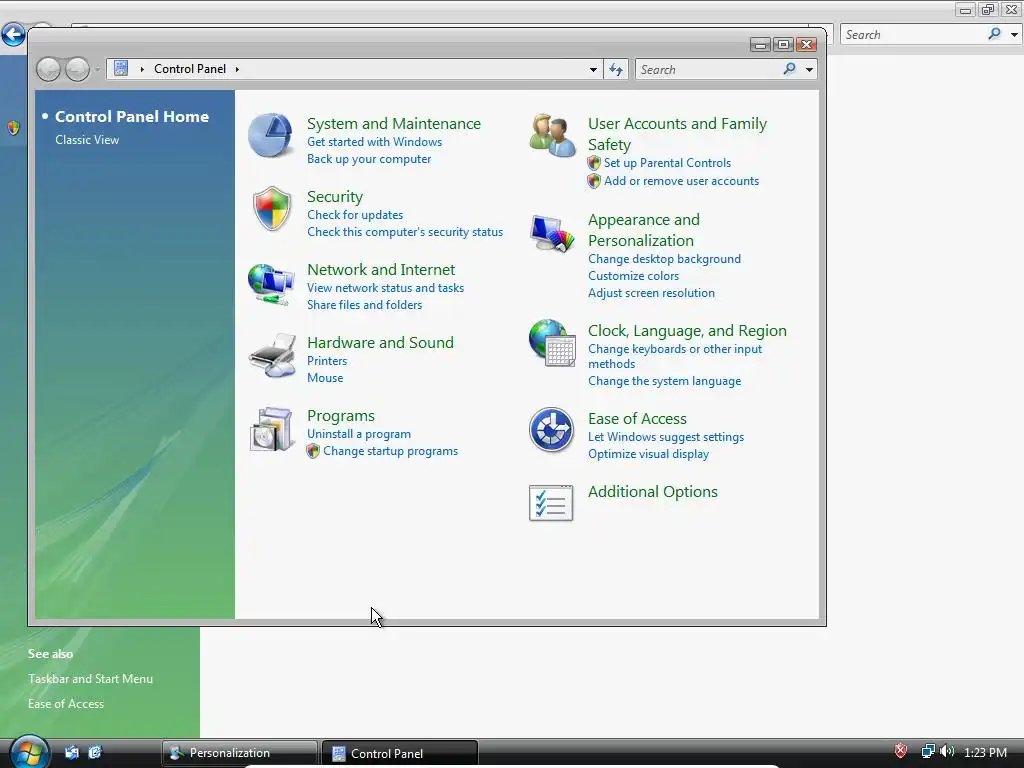1024x768 pixels.
Task: Expand Personalization window search options arrow
Action: click(x=1014, y=35)
